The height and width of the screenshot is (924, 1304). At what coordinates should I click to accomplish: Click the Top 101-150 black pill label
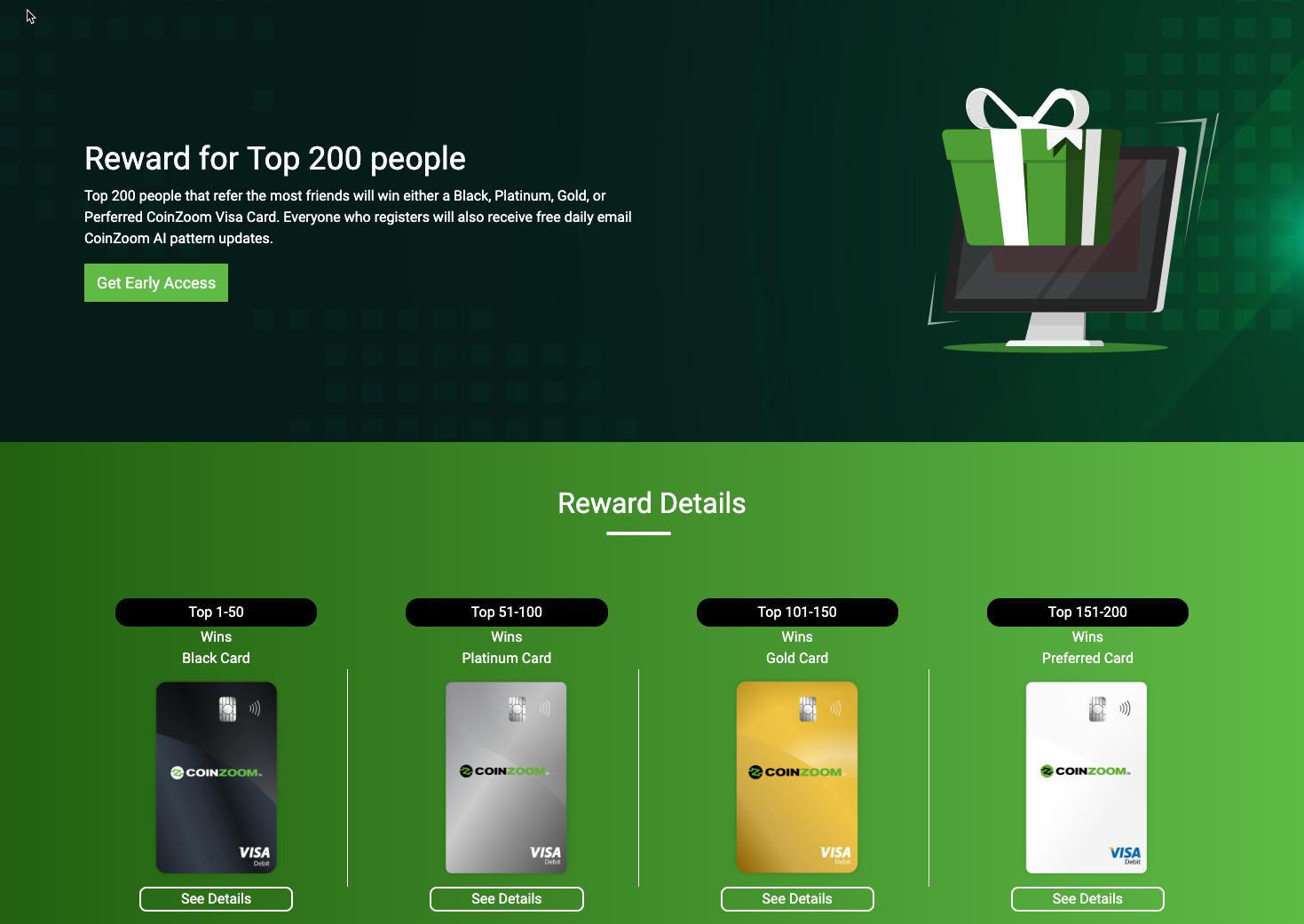coord(797,612)
